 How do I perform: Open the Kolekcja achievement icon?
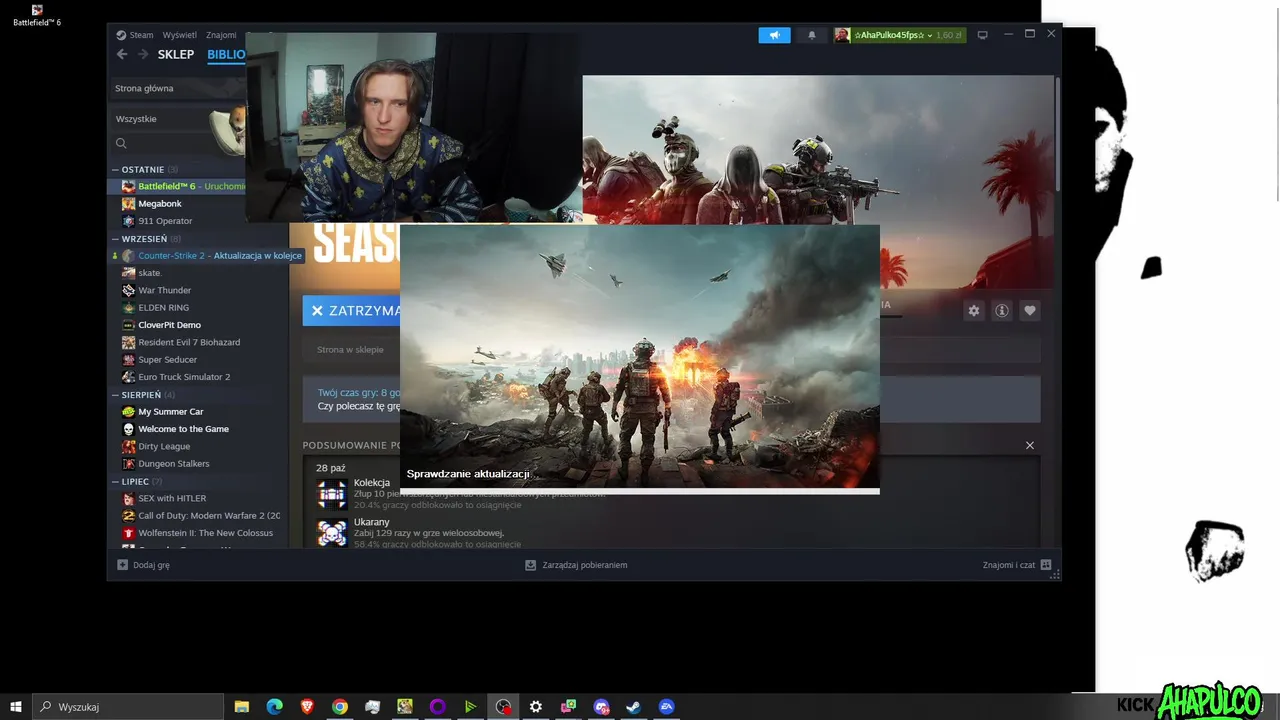332,494
